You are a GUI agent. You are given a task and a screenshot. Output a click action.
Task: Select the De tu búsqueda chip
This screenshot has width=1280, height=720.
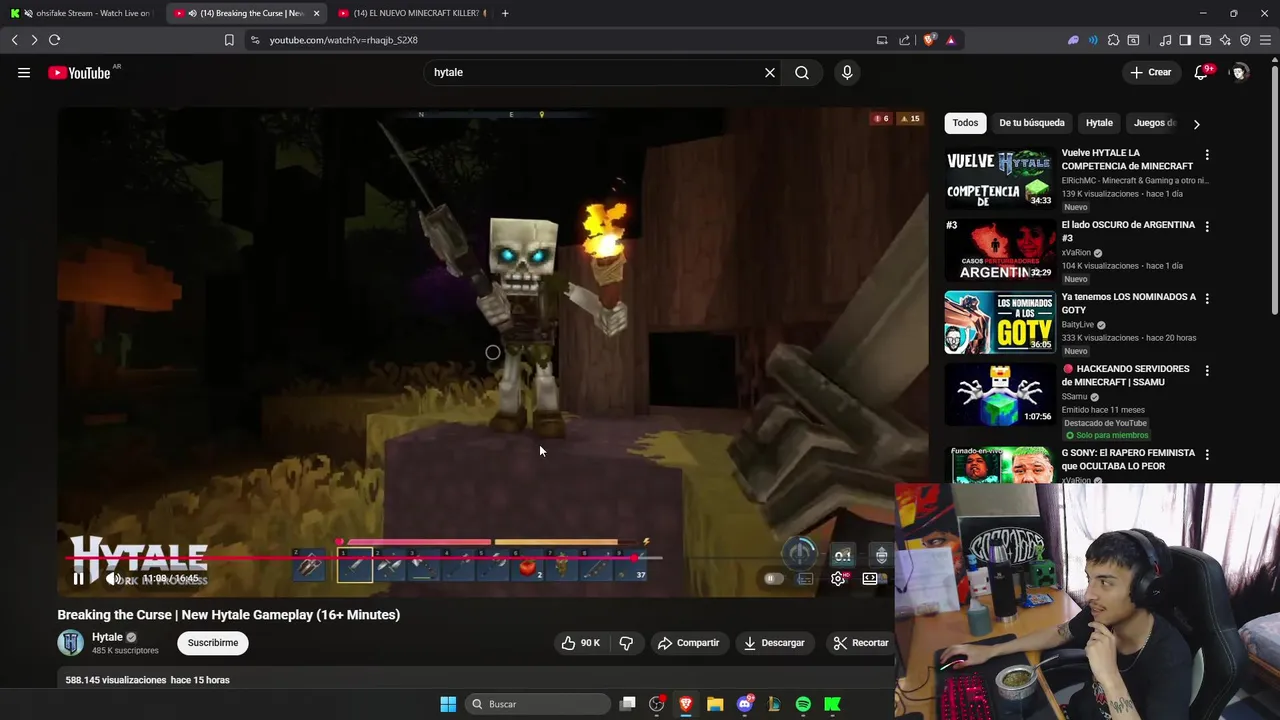[1031, 123]
